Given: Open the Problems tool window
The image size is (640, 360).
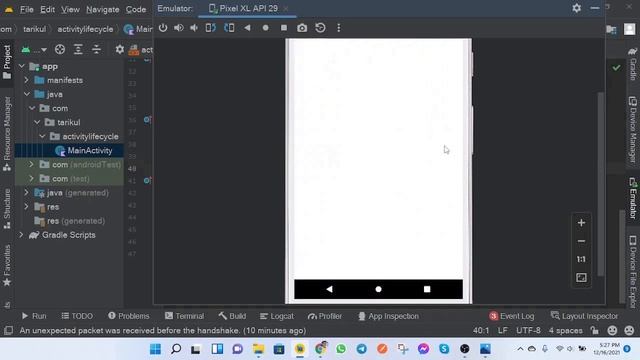Looking at the screenshot, I should (x=129, y=316).
